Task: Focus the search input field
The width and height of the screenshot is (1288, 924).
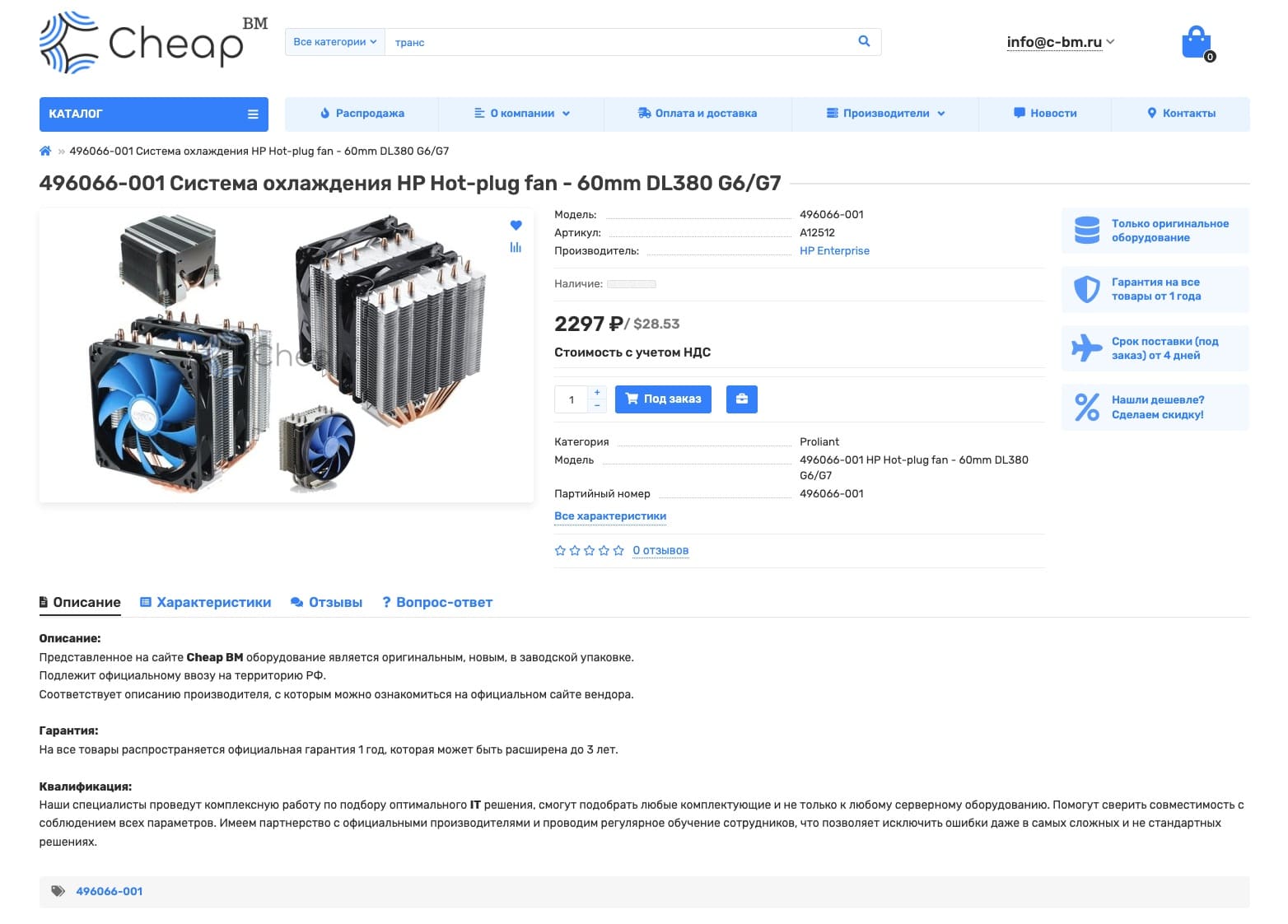Action: [618, 42]
